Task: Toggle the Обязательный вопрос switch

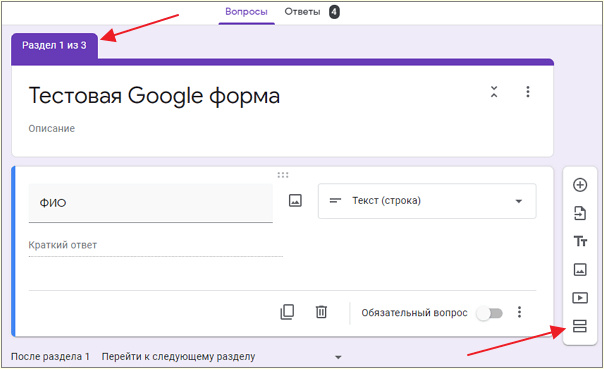Action: 489,313
